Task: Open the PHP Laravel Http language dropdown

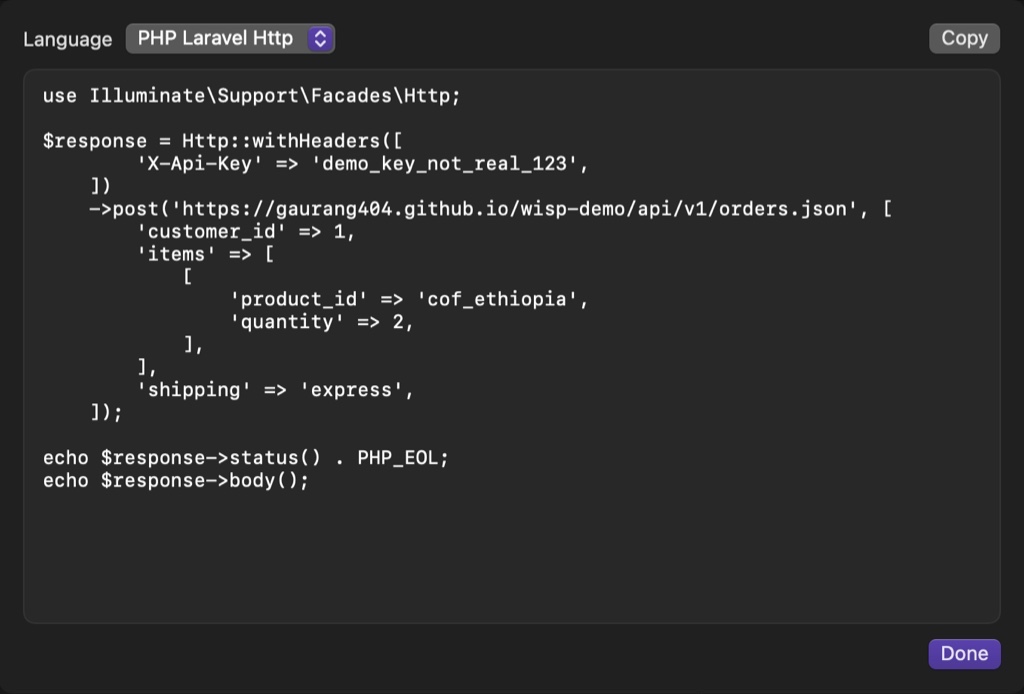Action: tap(230, 39)
